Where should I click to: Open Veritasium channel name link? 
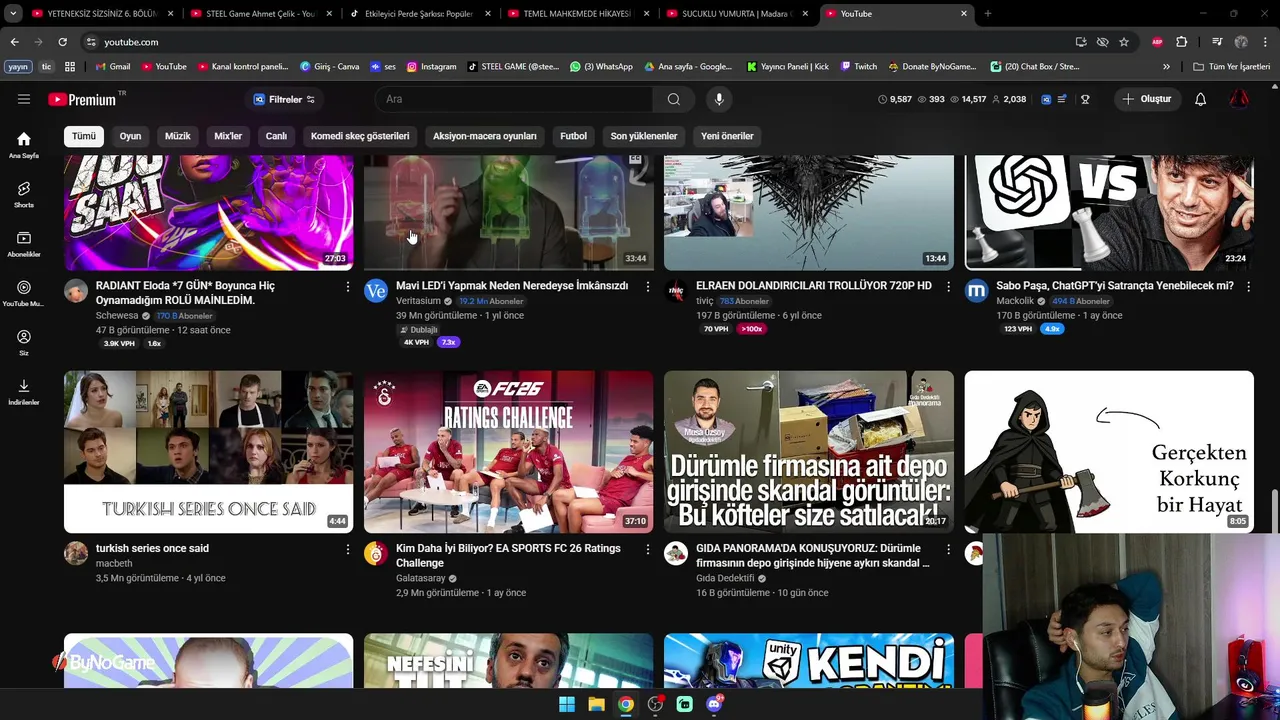418,301
